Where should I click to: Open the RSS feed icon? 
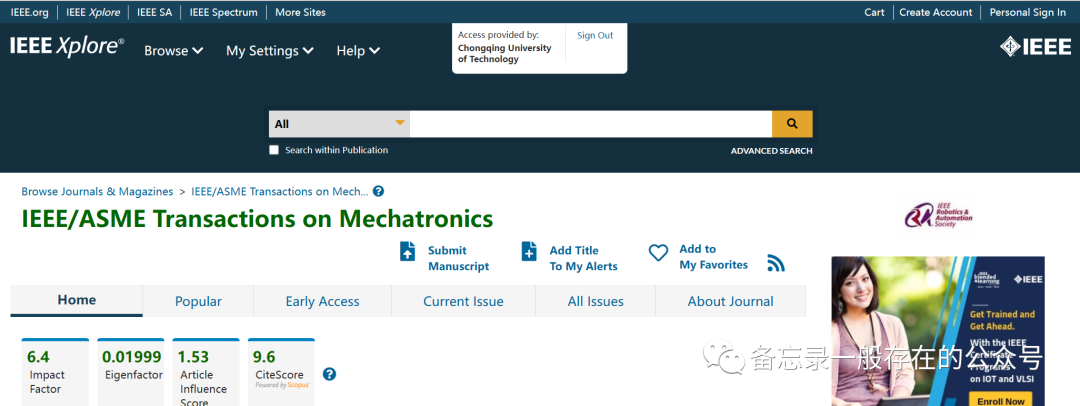coord(776,263)
